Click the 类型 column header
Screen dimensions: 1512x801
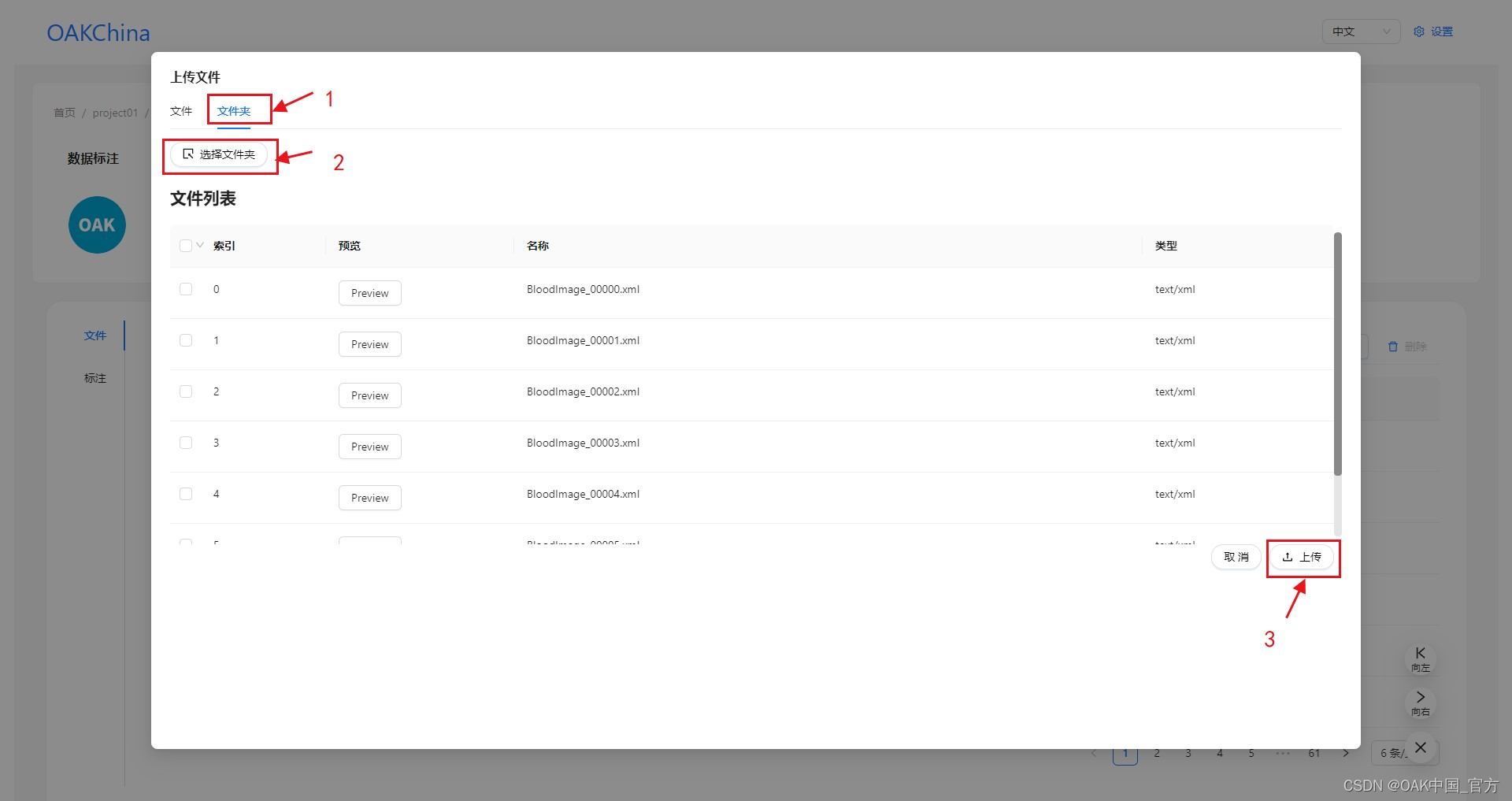[1166, 246]
